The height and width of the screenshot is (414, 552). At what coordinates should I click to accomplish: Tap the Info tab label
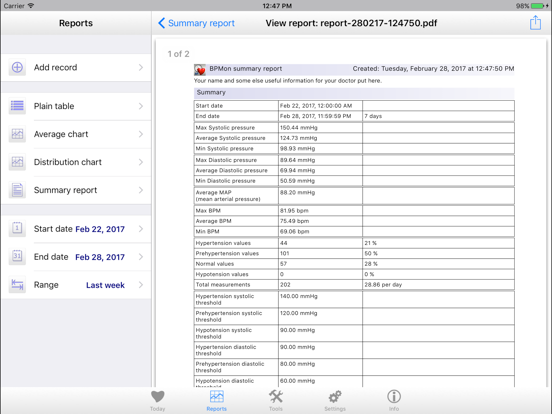(394, 409)
